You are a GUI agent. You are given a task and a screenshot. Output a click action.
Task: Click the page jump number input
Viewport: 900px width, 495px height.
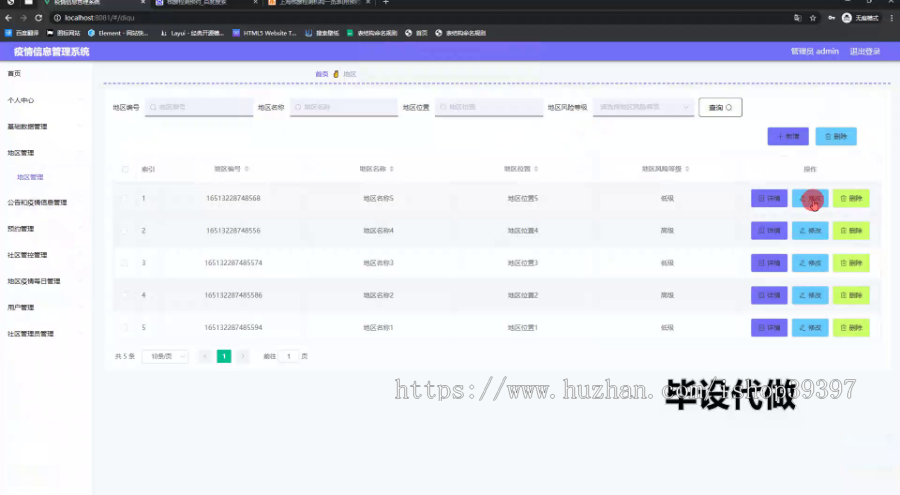[289, 356]
